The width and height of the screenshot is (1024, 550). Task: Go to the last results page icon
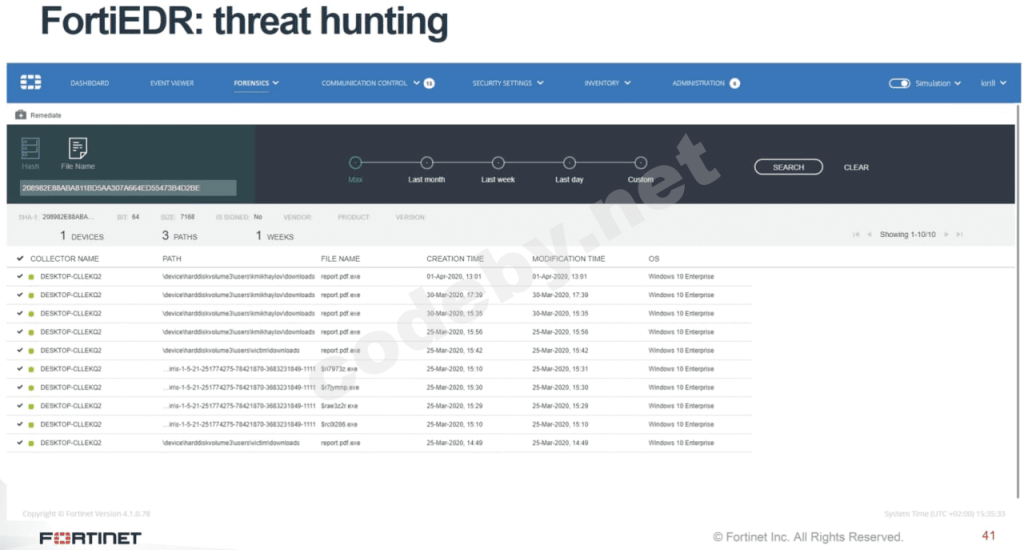tap(959, 235)
